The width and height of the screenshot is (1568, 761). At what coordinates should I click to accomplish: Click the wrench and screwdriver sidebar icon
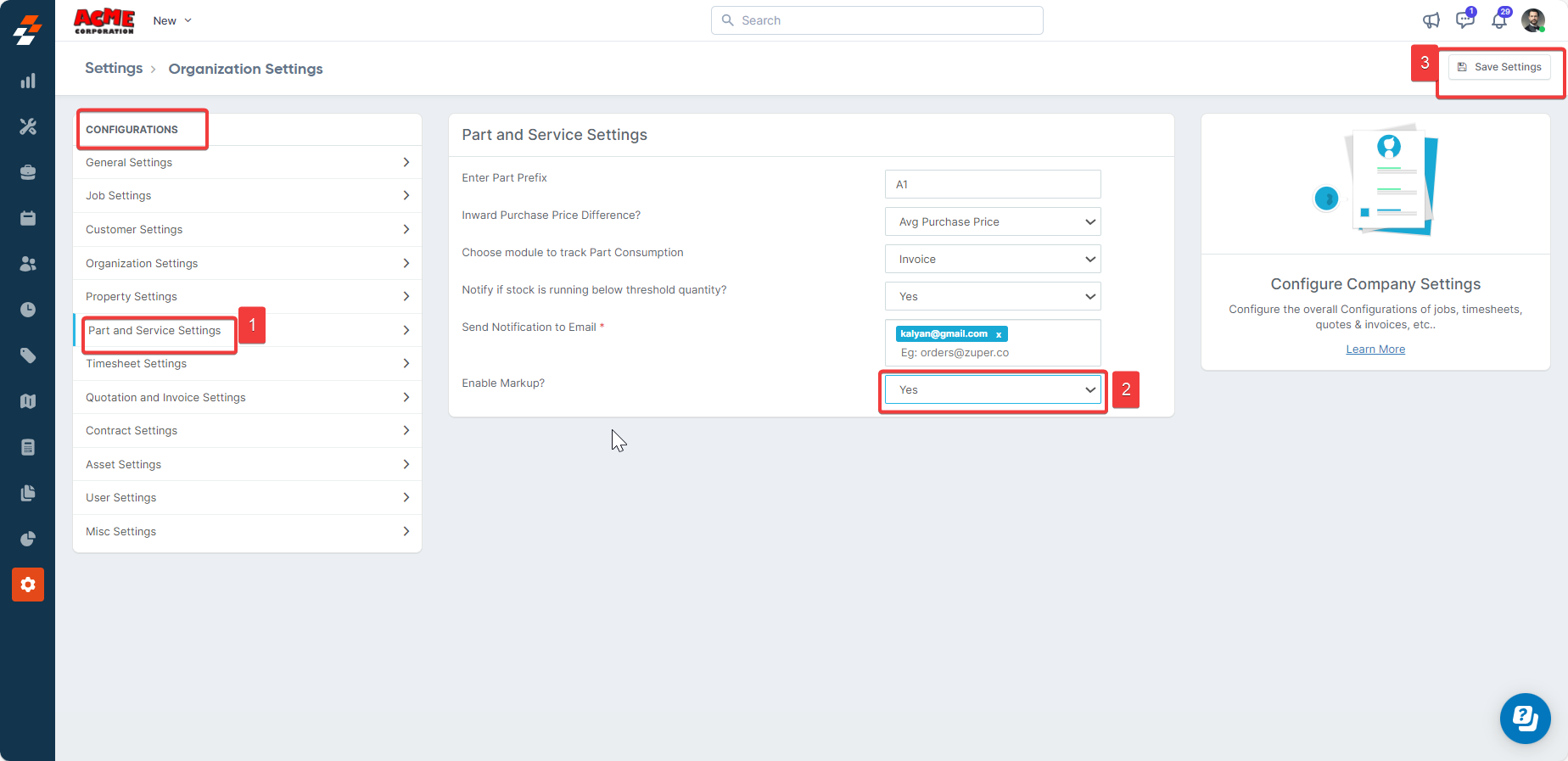tap(28, 126)
